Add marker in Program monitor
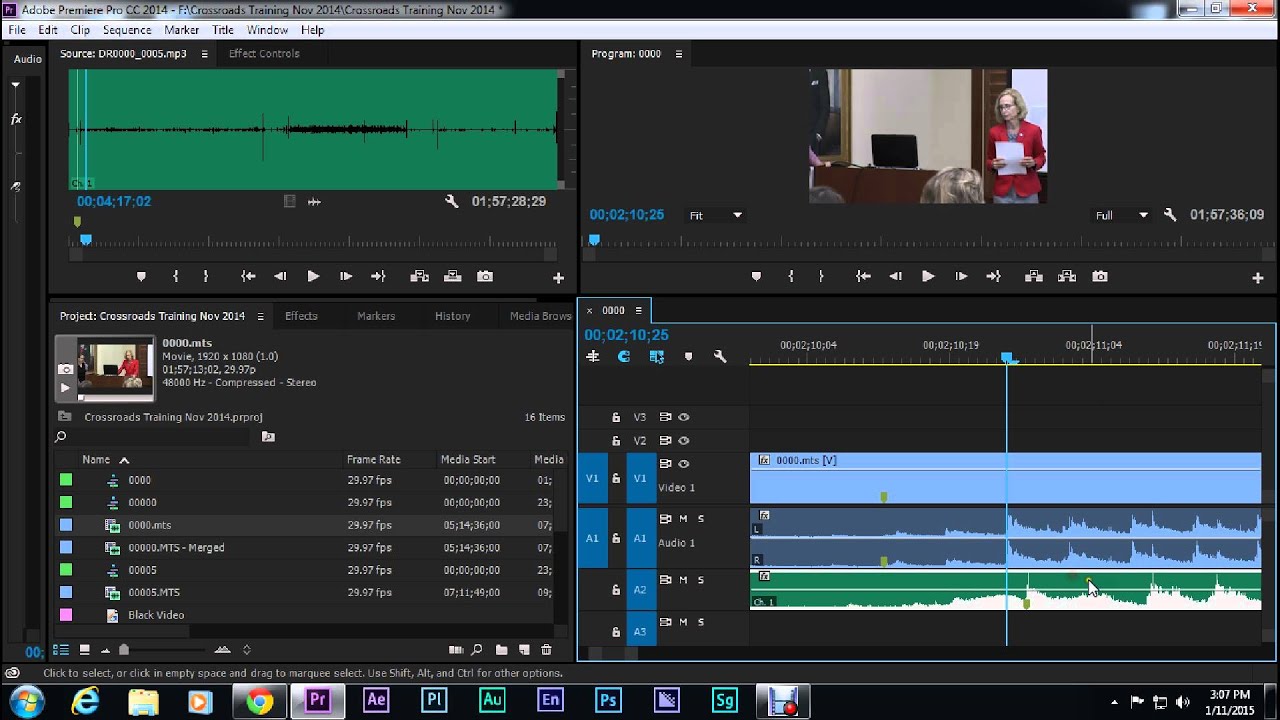Viewport: 1280px width, 720px height. pos(756,277)
